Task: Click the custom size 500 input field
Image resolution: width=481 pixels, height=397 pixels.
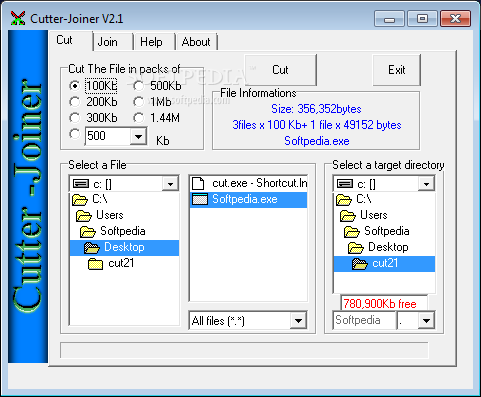Action: coord(108,136)
